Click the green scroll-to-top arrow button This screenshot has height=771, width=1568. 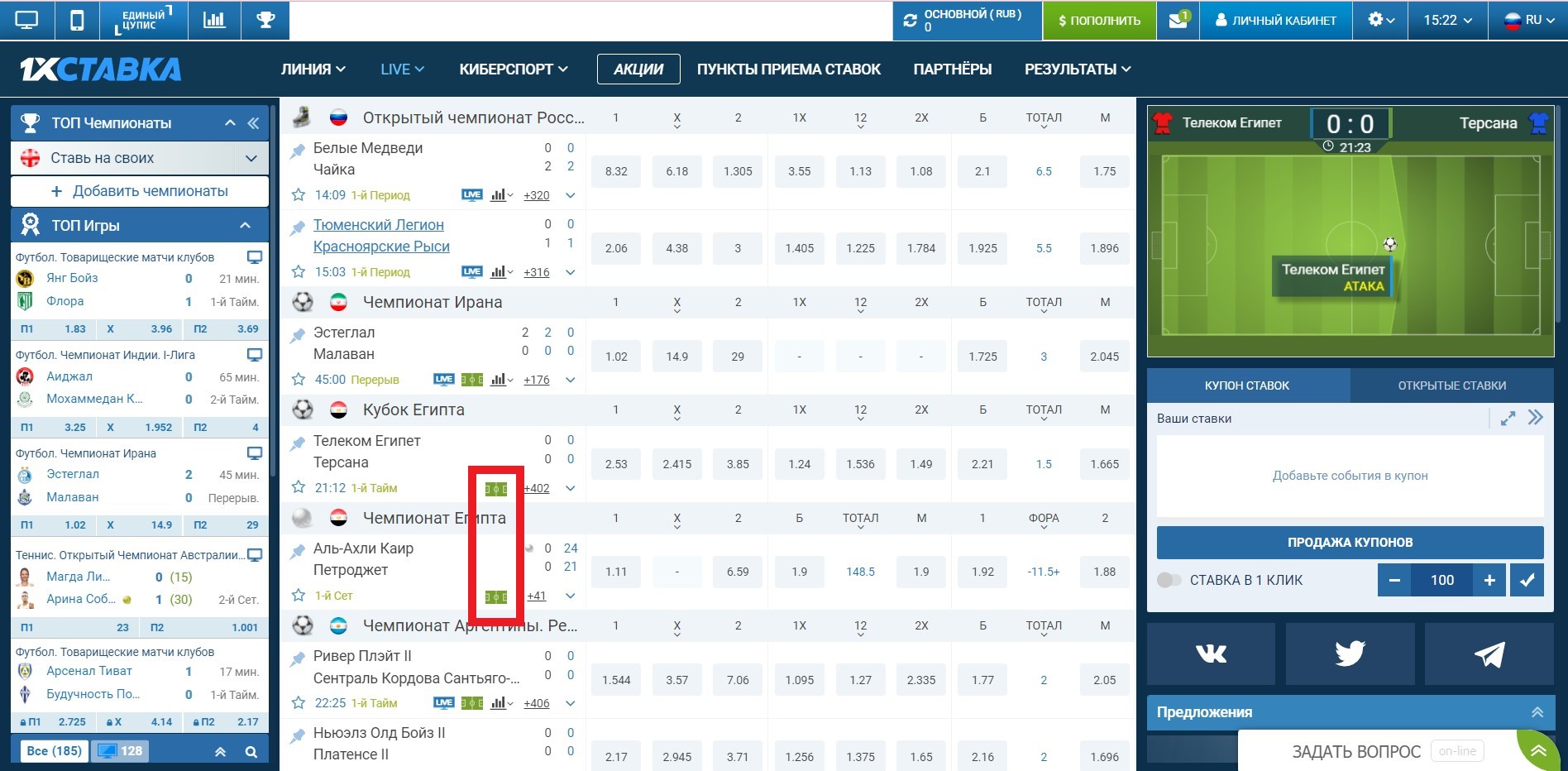1539,750
